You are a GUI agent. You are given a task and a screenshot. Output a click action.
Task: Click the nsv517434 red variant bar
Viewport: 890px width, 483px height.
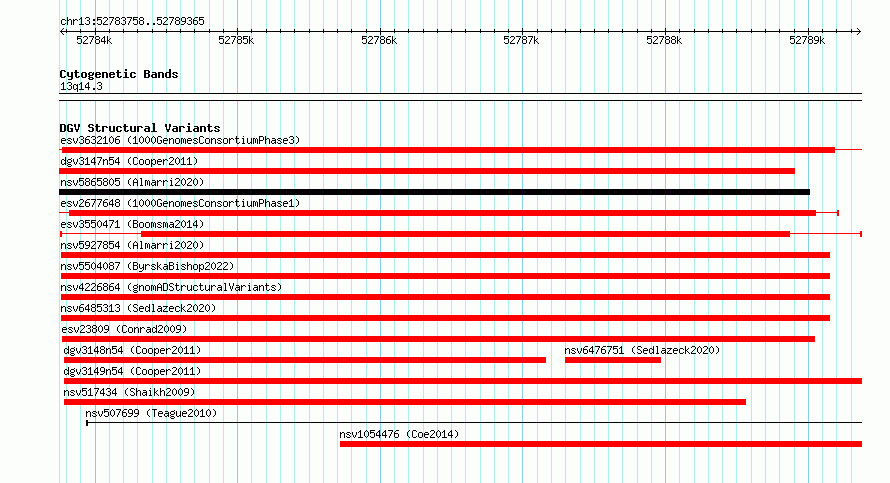coord(405,402)
